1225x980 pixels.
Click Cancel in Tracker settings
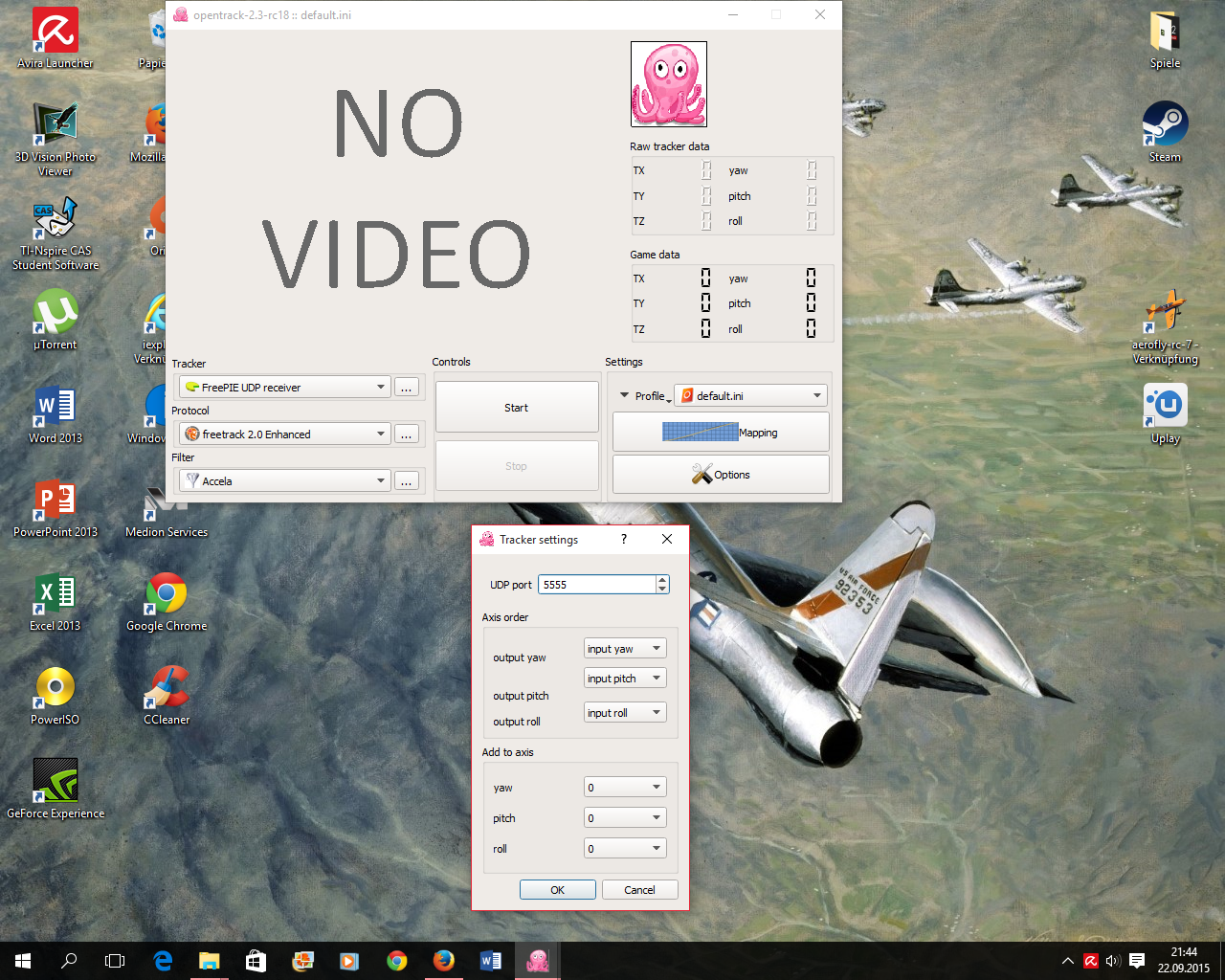(640, 890)
